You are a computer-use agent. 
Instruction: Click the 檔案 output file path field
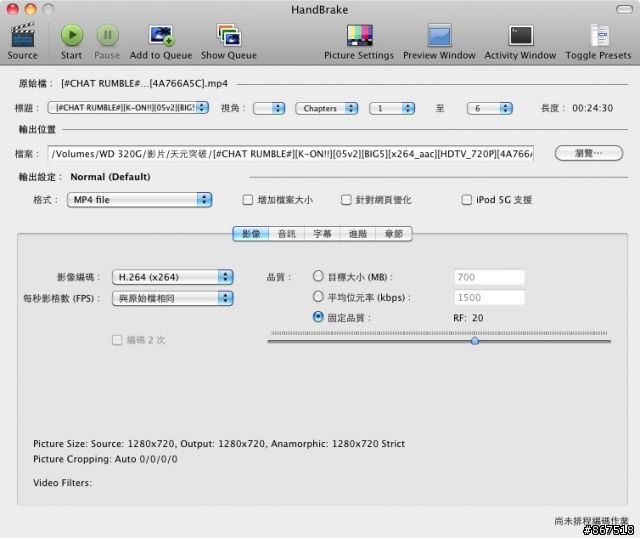[290, 153]
